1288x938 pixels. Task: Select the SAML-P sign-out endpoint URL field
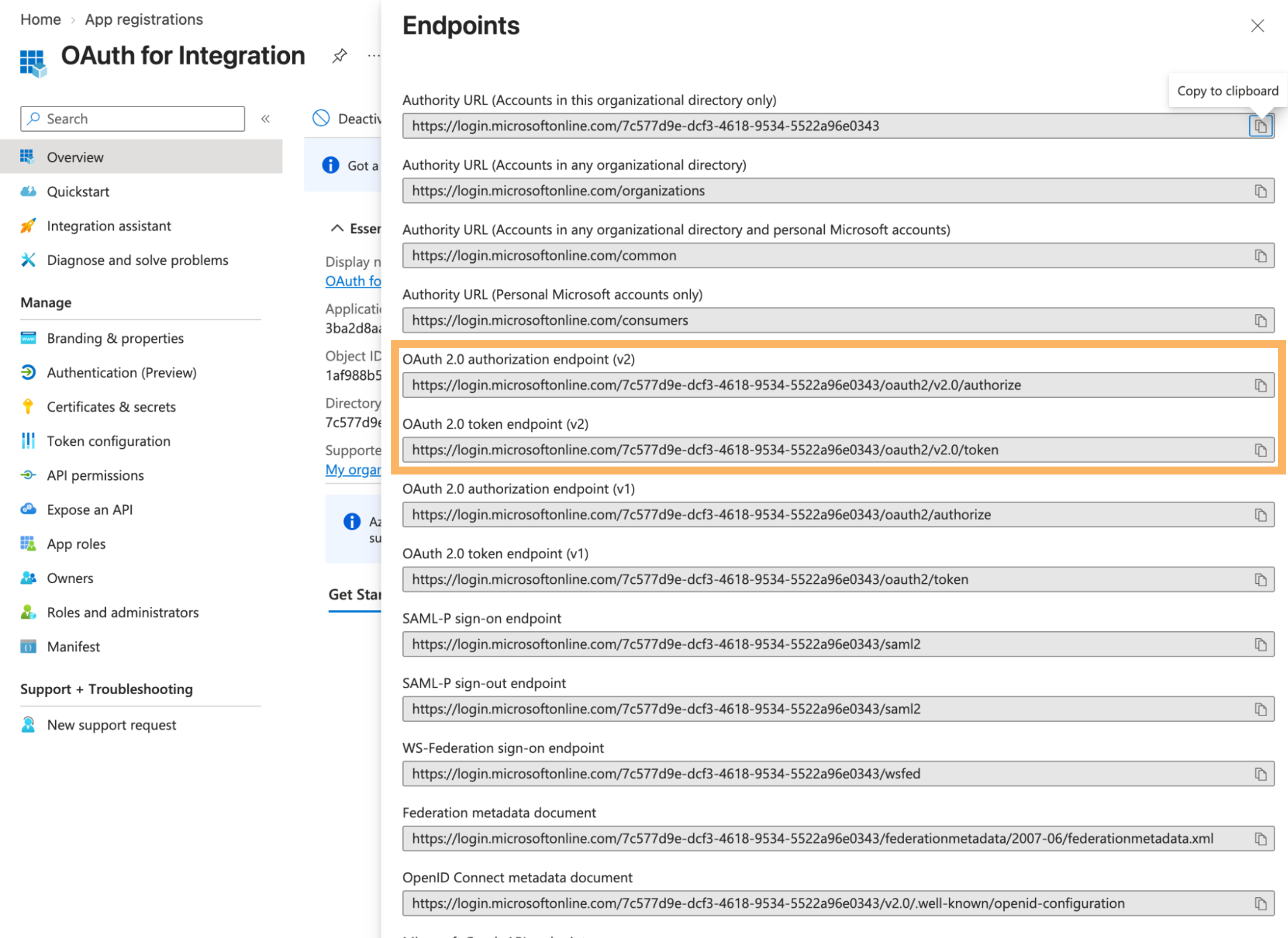(838, 709)
